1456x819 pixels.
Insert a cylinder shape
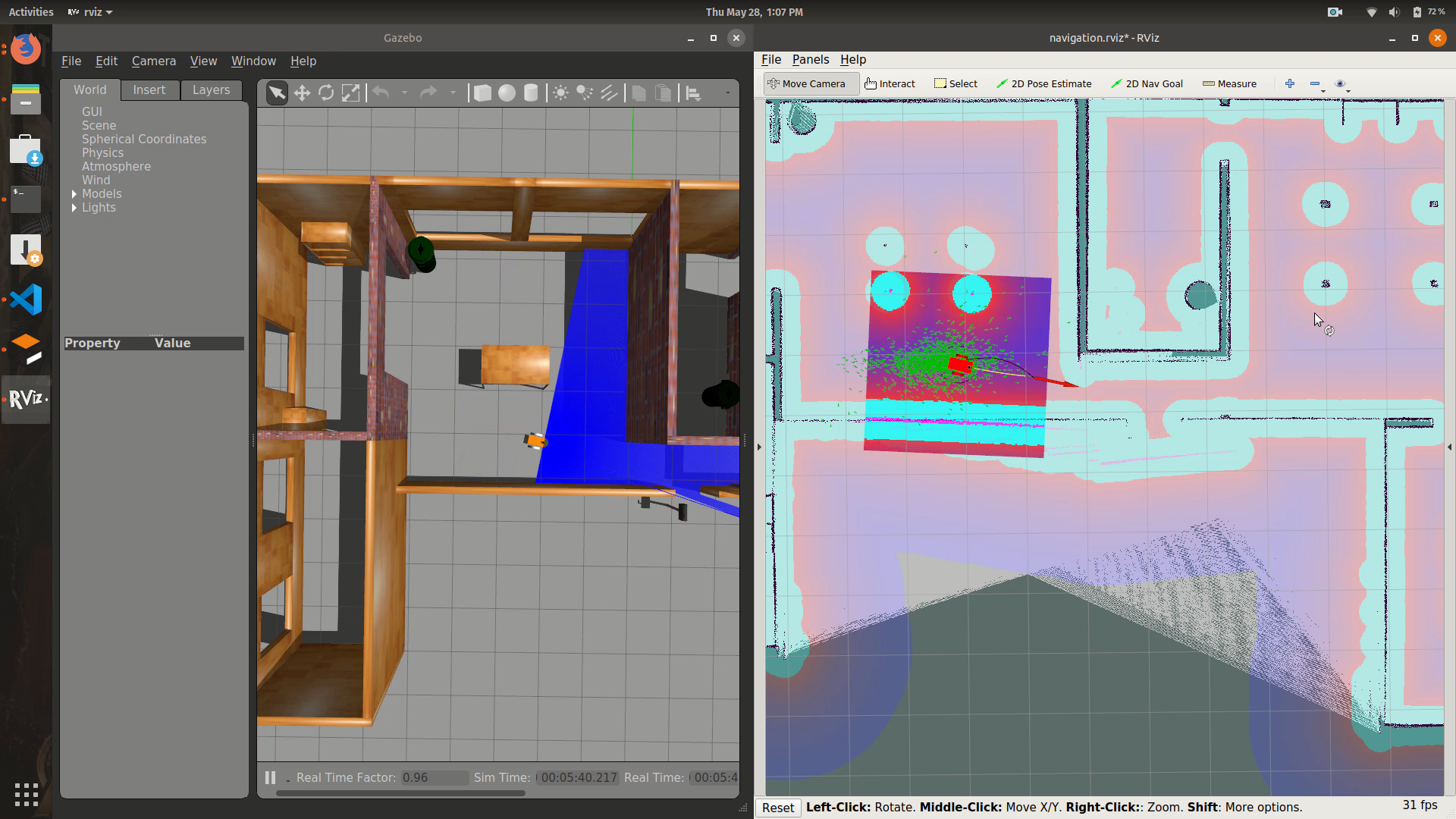coord(531,93)
